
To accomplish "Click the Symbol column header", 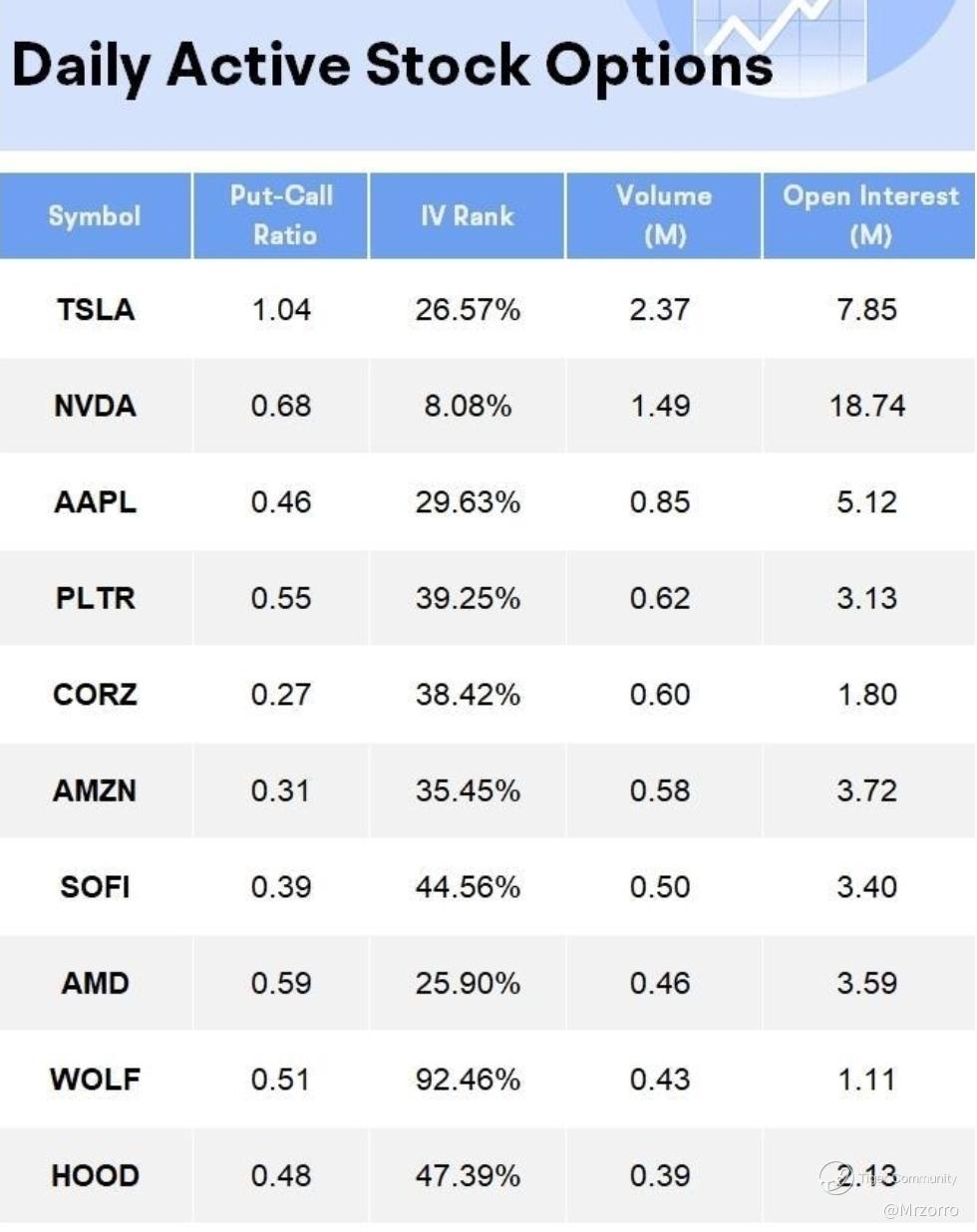I will (95, 216).
